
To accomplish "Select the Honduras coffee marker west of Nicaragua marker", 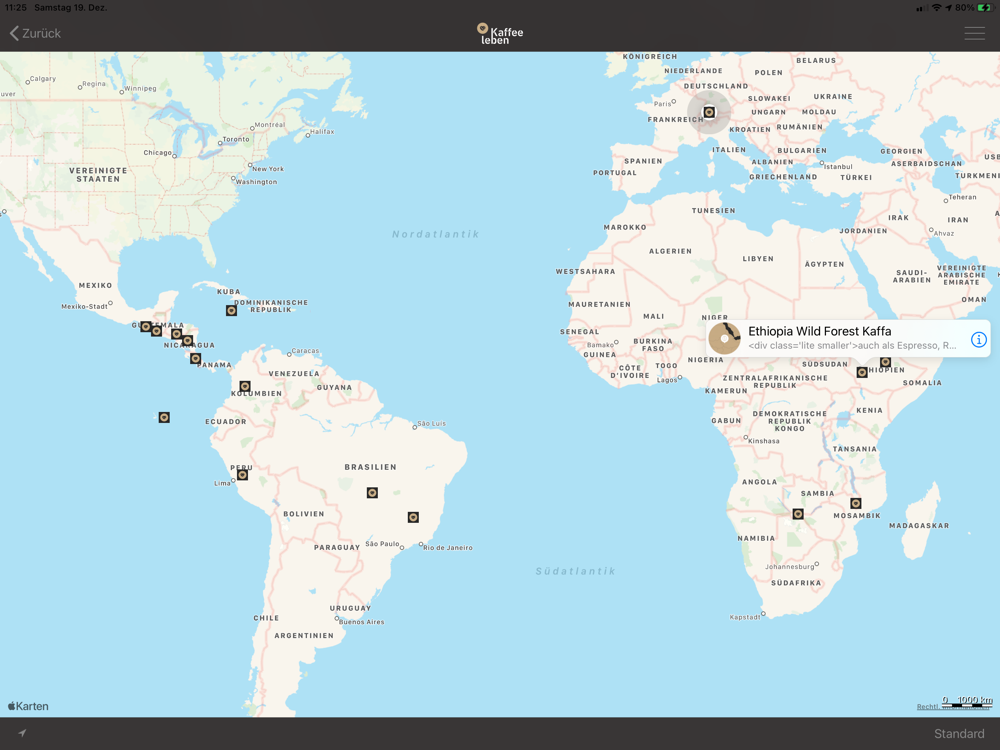I will (x=177, y=334).
